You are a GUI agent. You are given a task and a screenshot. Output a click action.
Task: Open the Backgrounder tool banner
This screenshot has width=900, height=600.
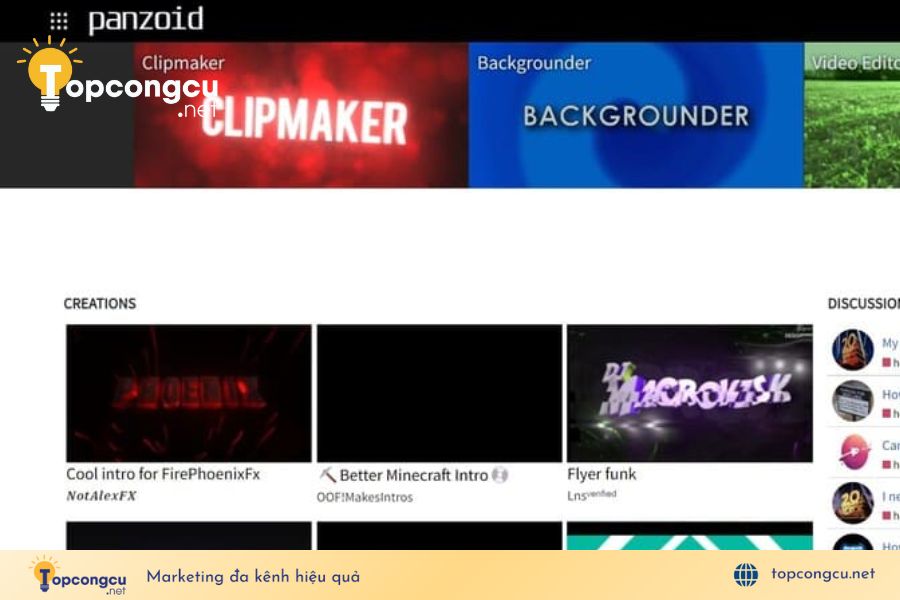coord(635,115)
